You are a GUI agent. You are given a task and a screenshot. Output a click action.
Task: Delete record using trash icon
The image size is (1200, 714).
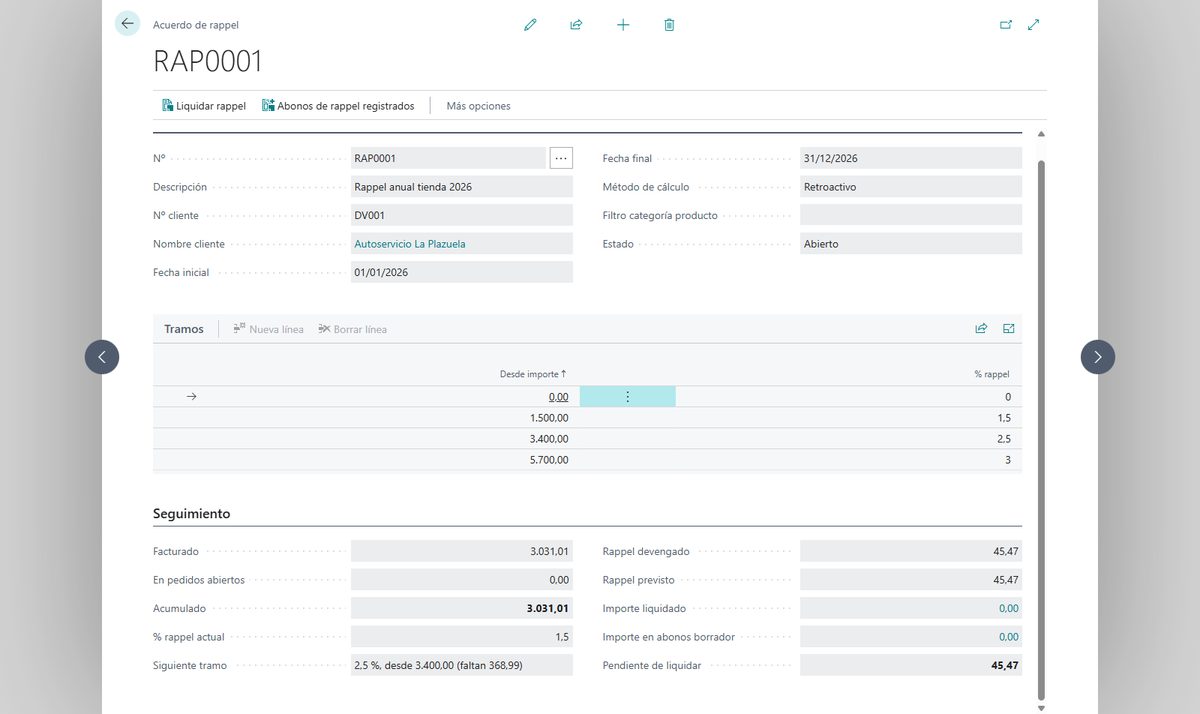[669, 25]
